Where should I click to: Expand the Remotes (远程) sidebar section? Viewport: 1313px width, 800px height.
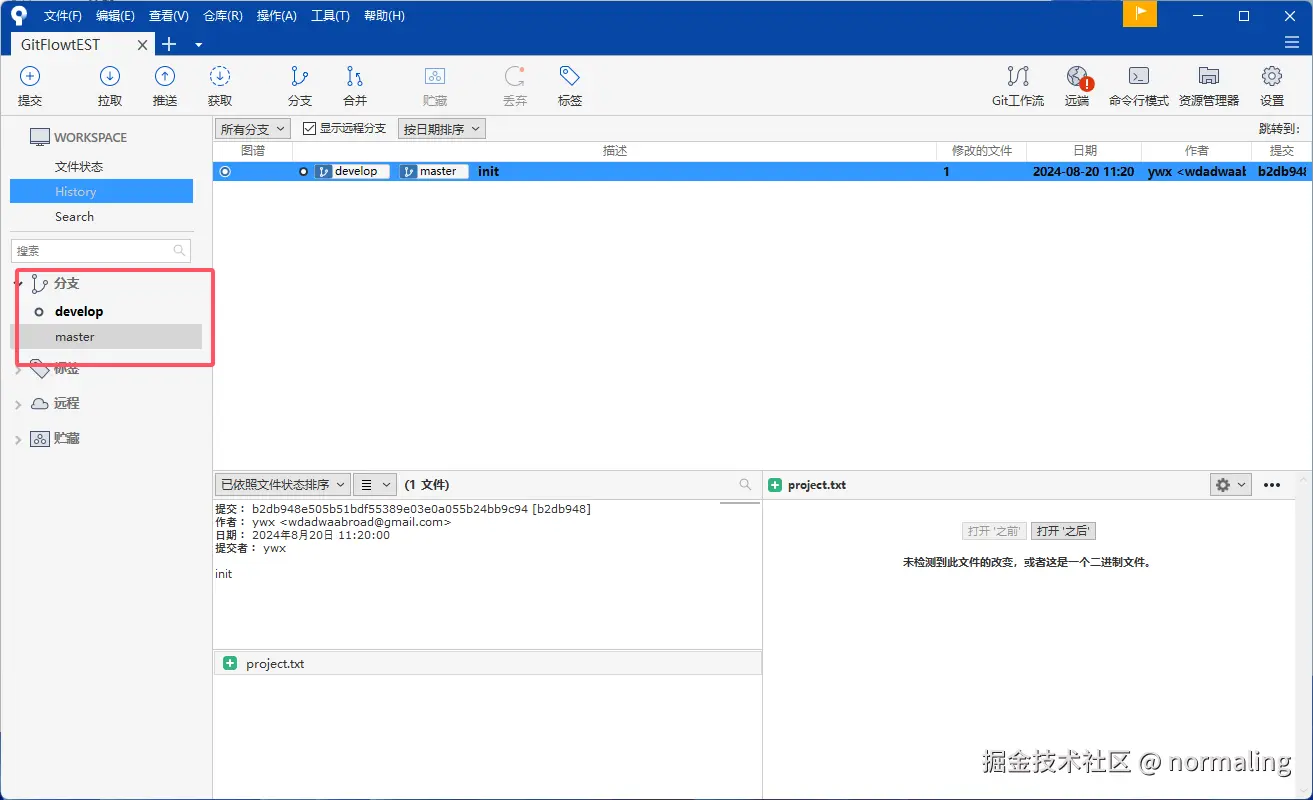click(18, 405)
